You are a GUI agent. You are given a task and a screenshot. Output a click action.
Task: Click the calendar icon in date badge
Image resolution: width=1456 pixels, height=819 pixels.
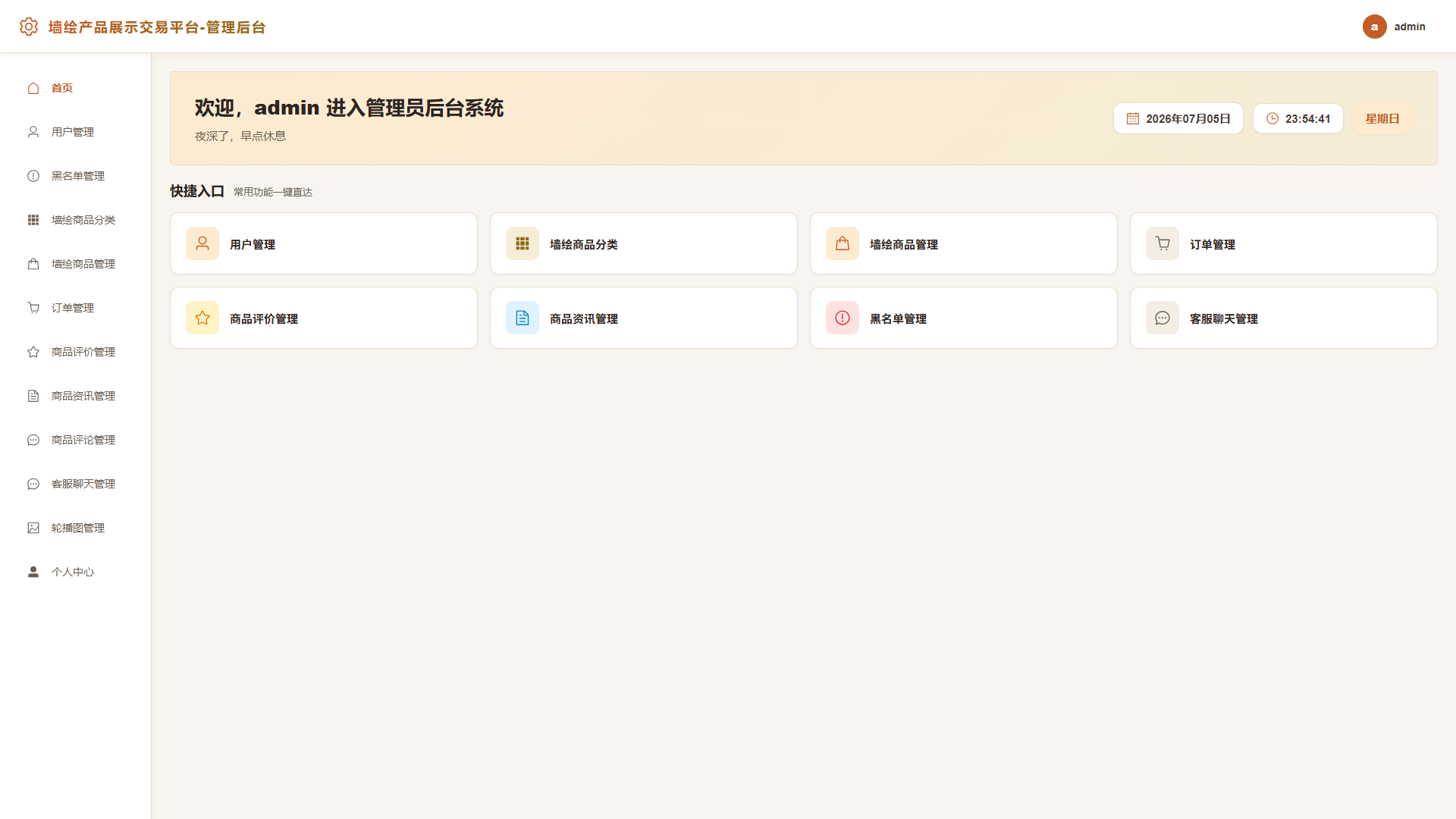coord(1133,118)
